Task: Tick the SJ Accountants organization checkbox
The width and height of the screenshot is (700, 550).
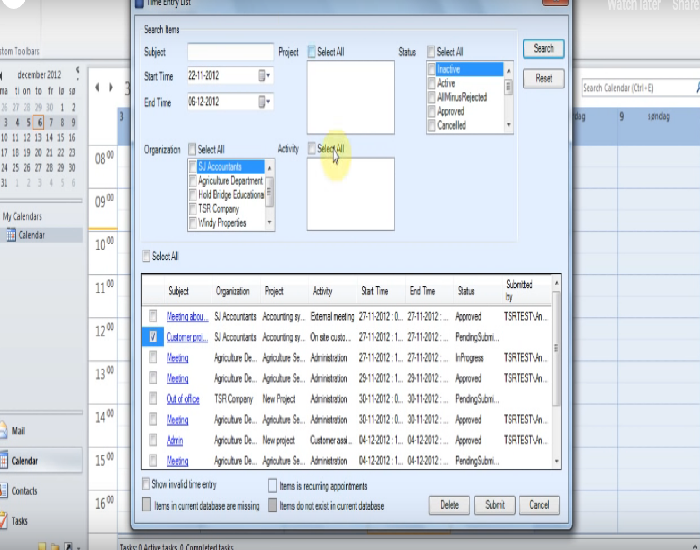Action: 193,167
